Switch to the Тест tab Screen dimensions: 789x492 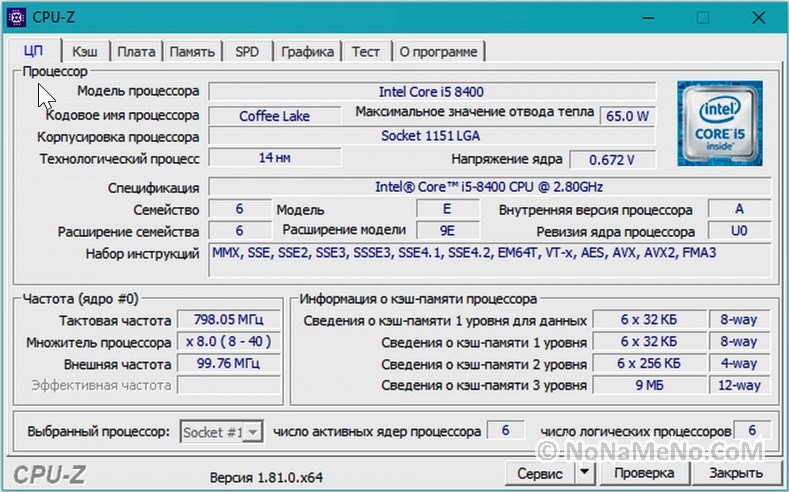pyautogui.click(x=365, y=51)
